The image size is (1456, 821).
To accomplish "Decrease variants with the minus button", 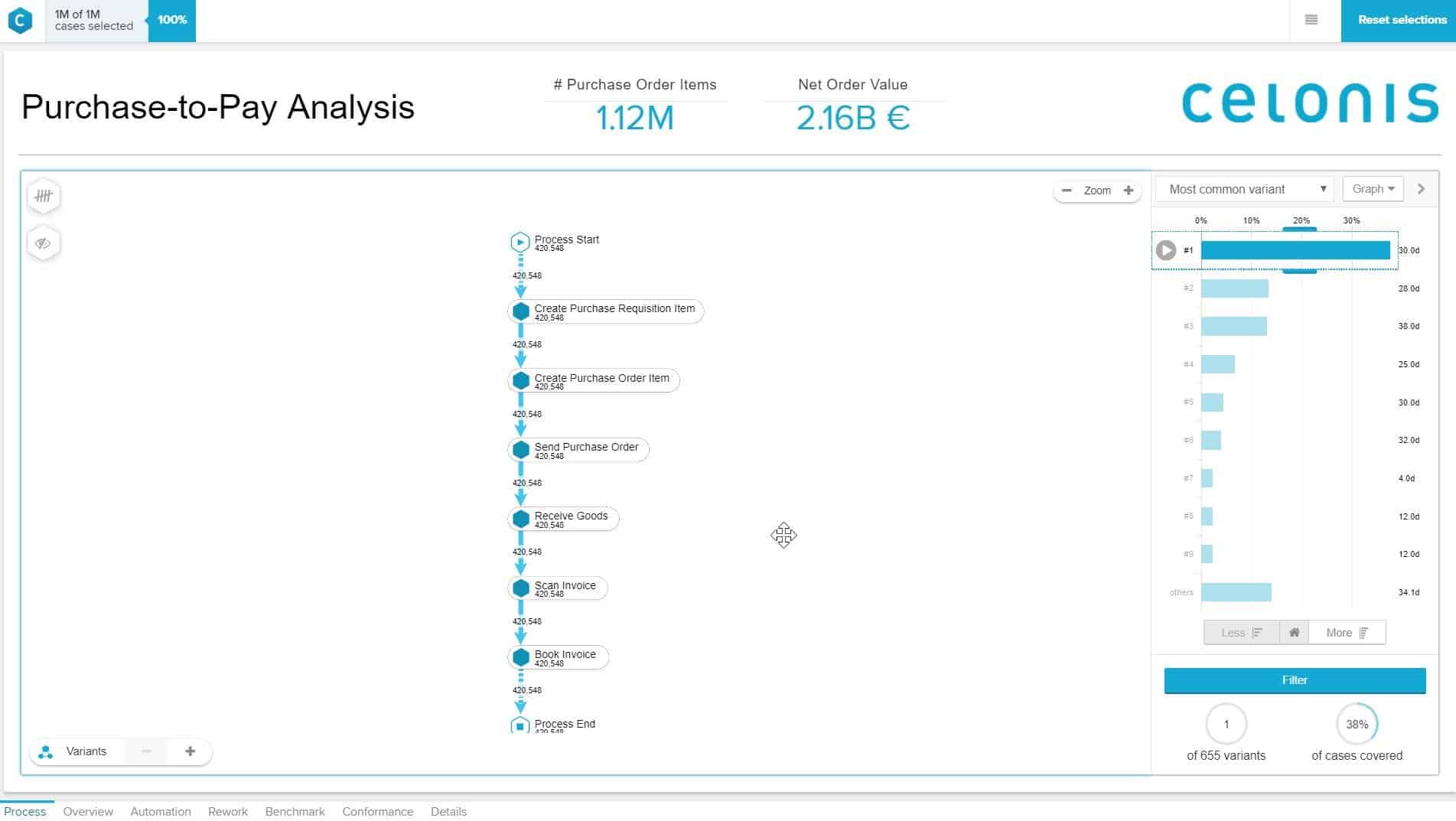I will (146, 751).
